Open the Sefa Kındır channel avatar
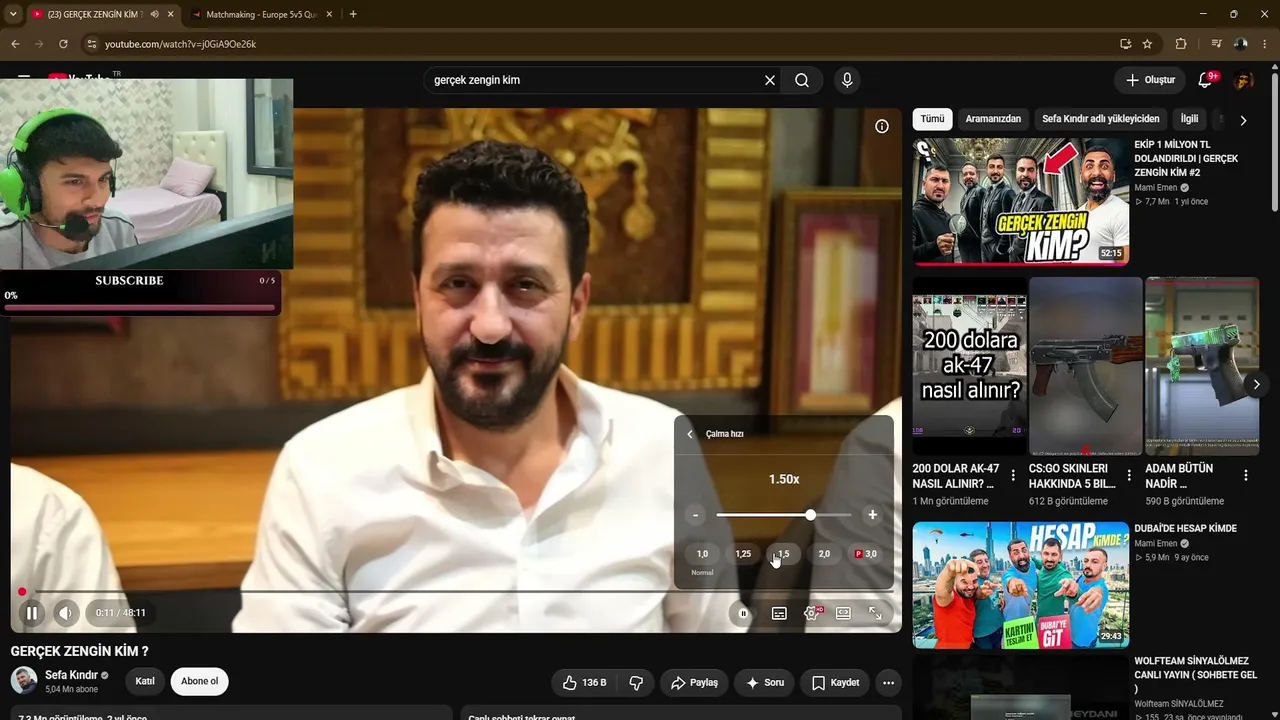1280x720 pixels. pyautogui.click(x=24, y=681)
